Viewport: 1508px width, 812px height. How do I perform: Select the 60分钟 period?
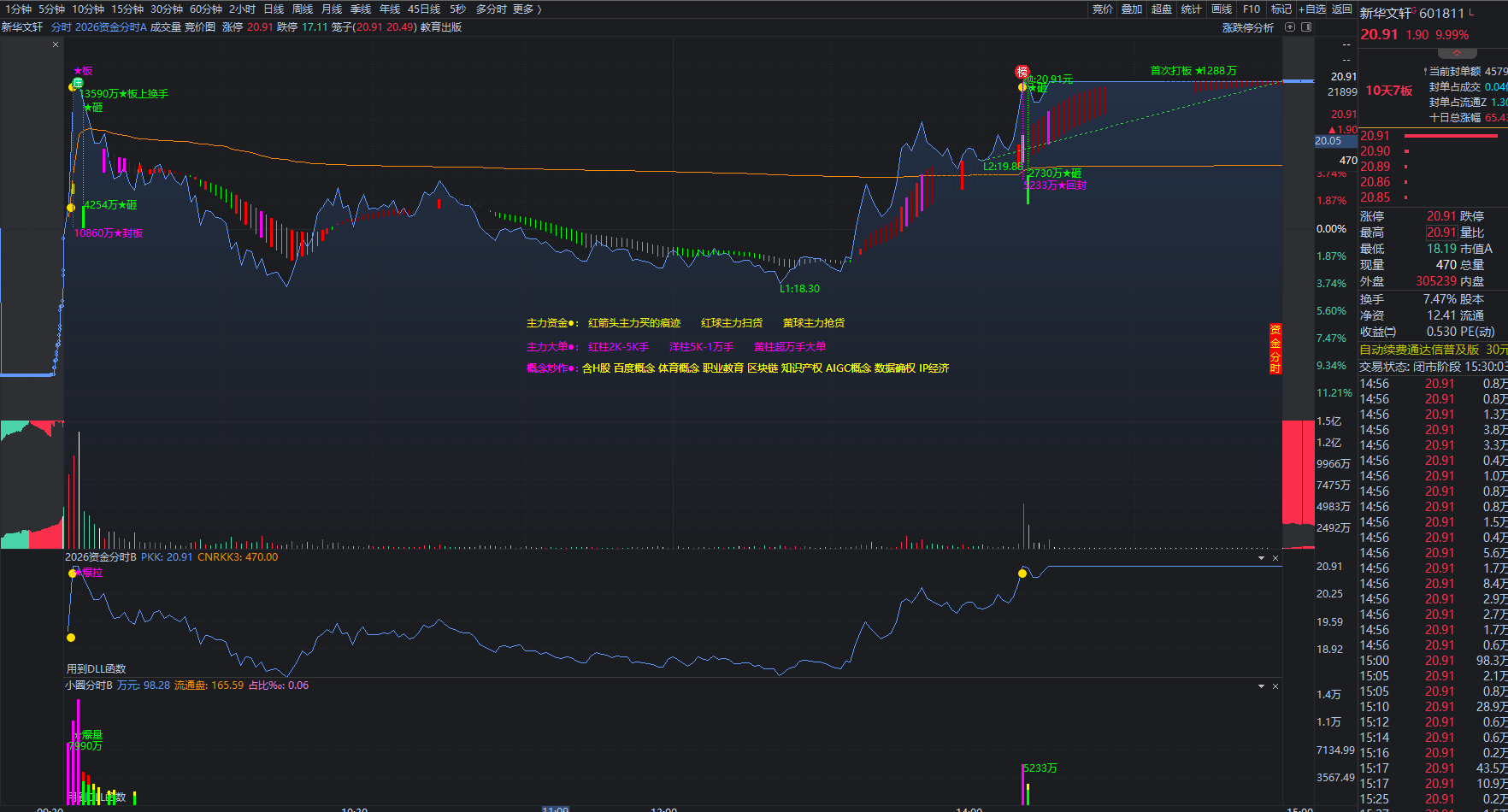click(x=206, y=9)
